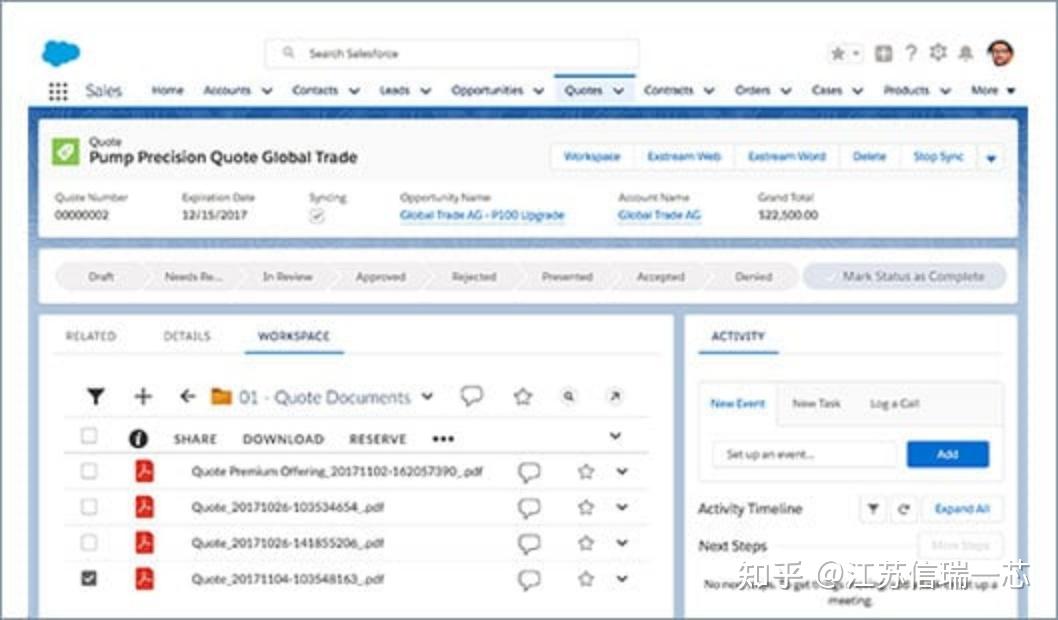Open the More navigation dropdown
1058x620 pixels.
[993, 90]
